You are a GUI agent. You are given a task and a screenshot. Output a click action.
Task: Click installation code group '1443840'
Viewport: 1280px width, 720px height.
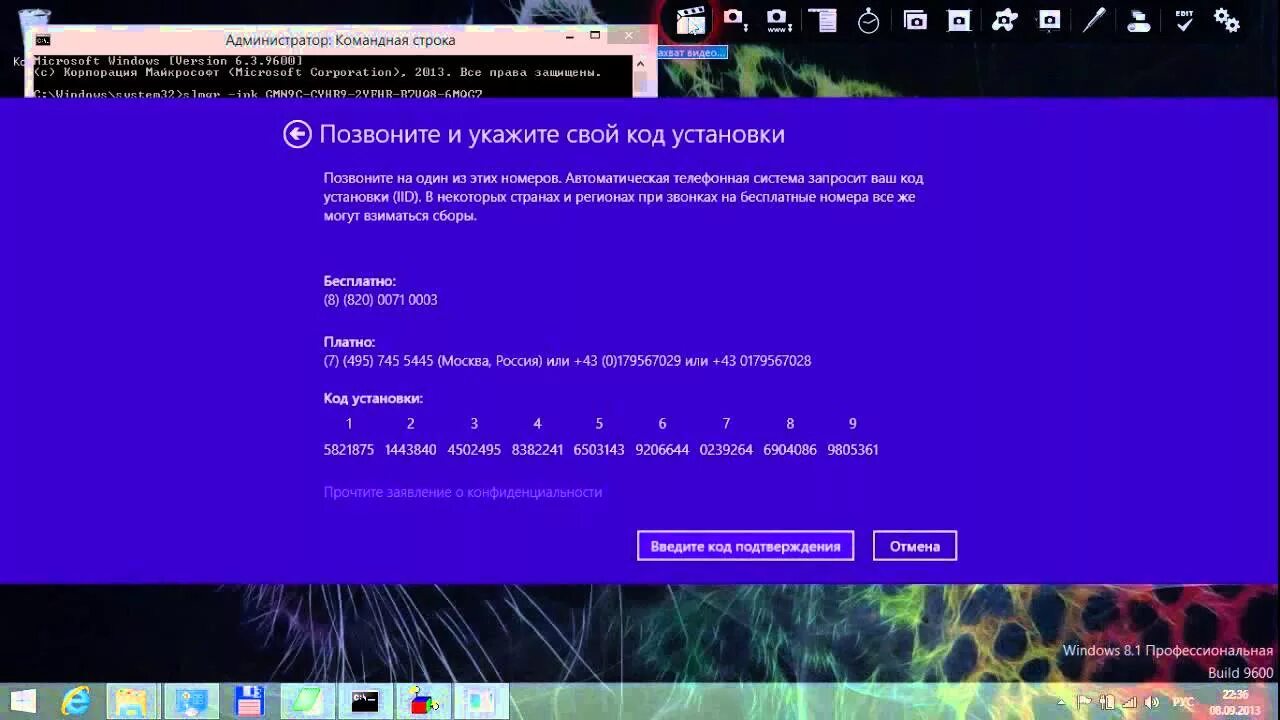click(x=411, y=450)
